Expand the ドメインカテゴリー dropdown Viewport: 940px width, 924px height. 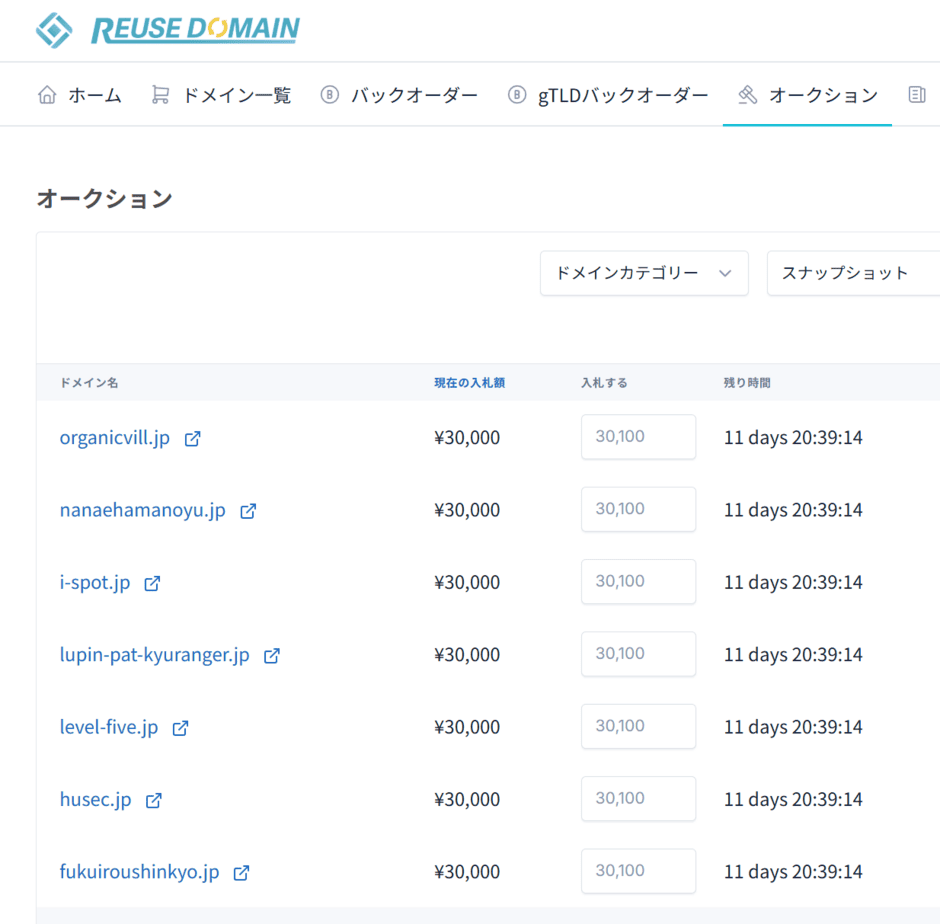coord(644,273)
